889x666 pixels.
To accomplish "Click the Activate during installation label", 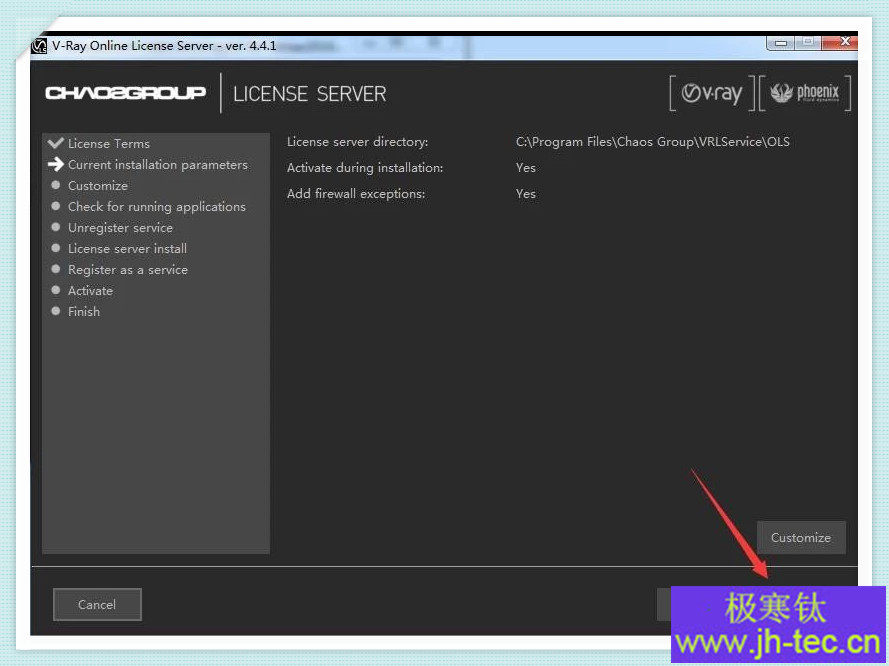I will pyautogui.click(x=365, y=168).
